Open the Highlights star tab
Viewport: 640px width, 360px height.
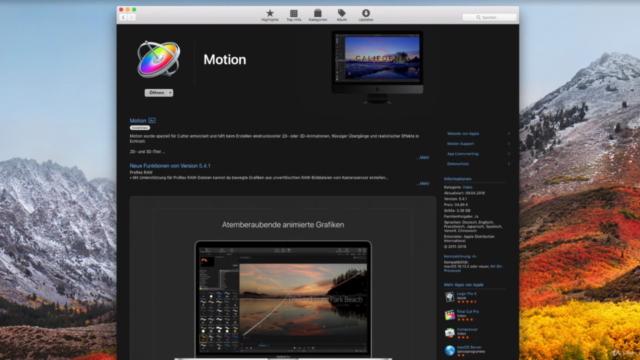pyautogui.click(x=270, y=15)
